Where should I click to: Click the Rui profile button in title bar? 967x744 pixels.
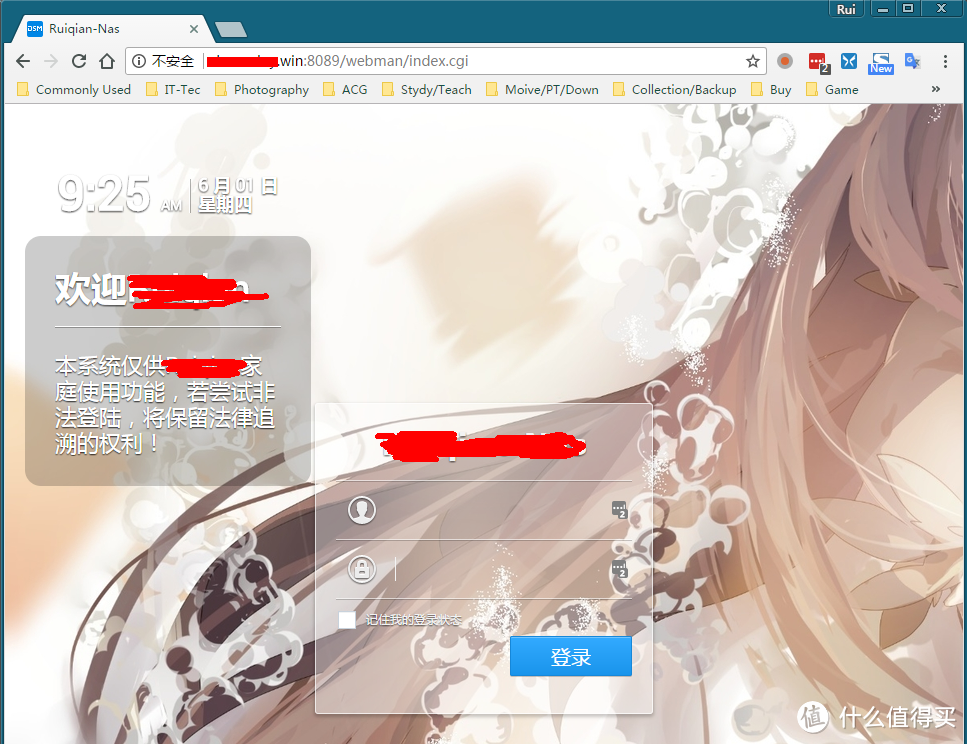point(846,9)
